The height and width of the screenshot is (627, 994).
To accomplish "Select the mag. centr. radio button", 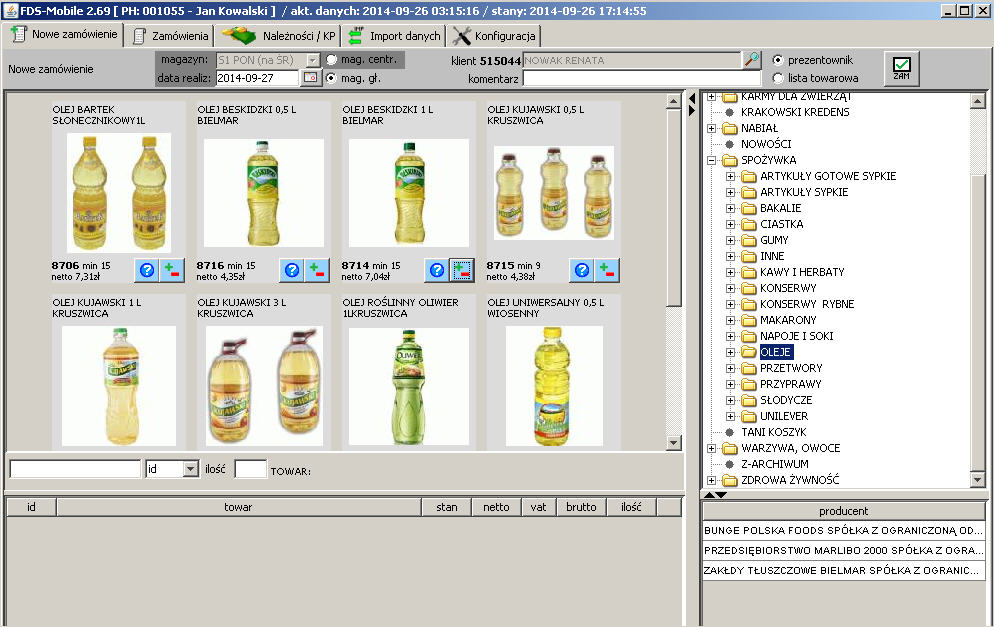I will (x=331, y=60).
